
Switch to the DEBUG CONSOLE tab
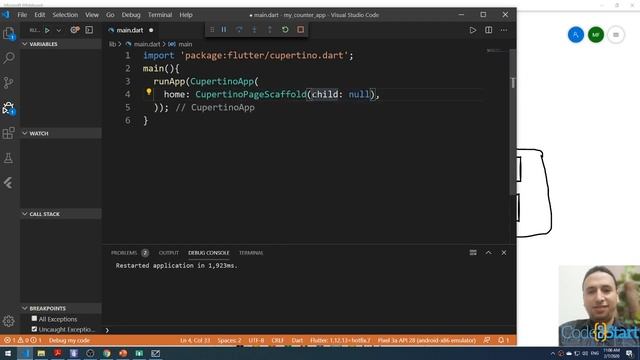(x=209, y=253)
